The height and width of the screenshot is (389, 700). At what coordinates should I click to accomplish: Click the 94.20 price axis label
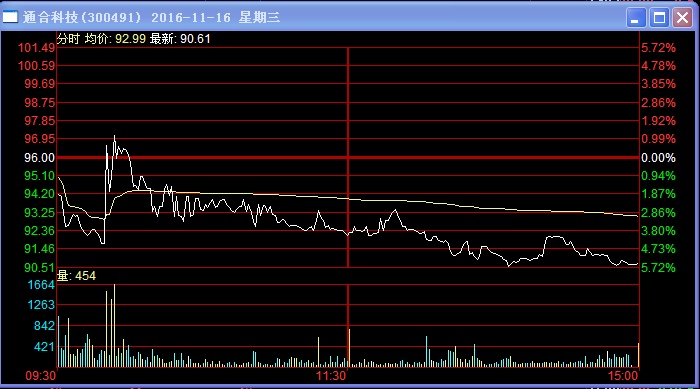pyautogui.click(x=39, y=194)
